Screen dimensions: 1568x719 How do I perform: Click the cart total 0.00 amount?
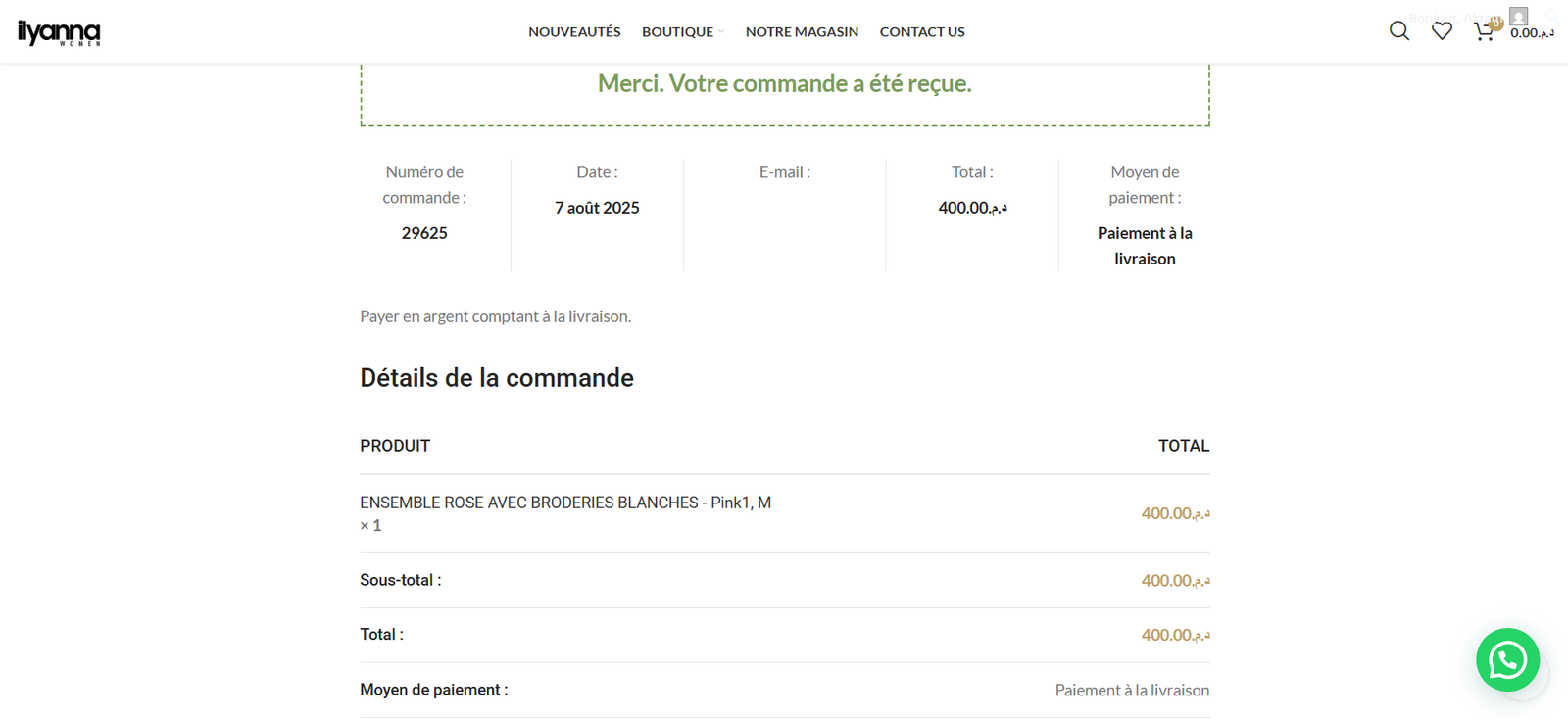click(x=1532, y=33)
